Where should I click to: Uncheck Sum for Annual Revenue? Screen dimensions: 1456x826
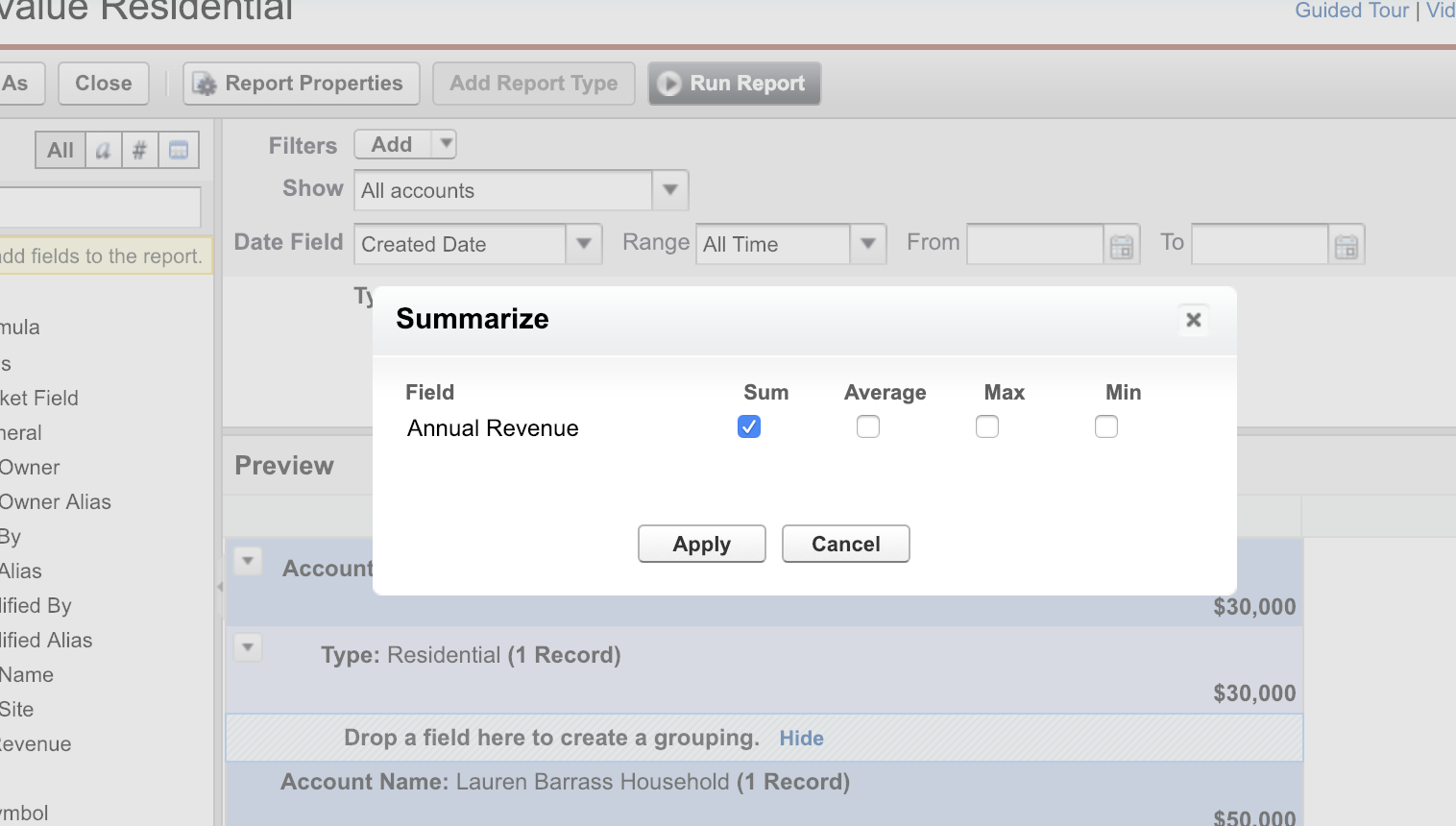tap(749, 426)
